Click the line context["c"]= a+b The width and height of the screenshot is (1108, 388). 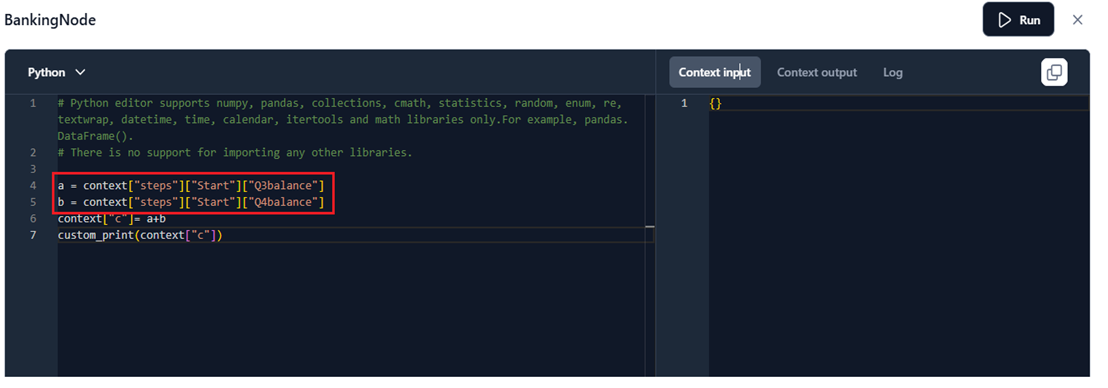[x=112, y=219]
